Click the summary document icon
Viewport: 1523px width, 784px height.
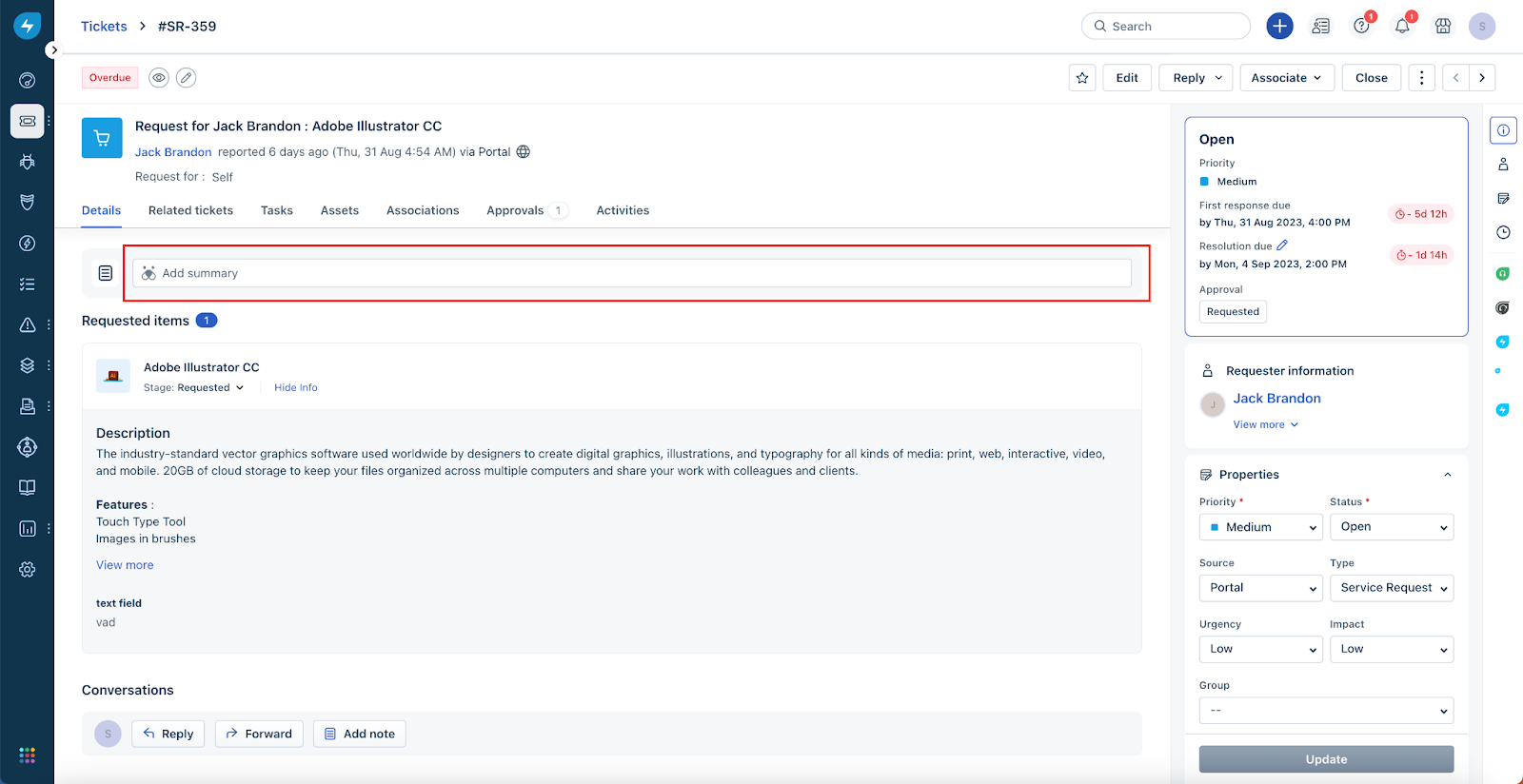[x=106, y=273]
